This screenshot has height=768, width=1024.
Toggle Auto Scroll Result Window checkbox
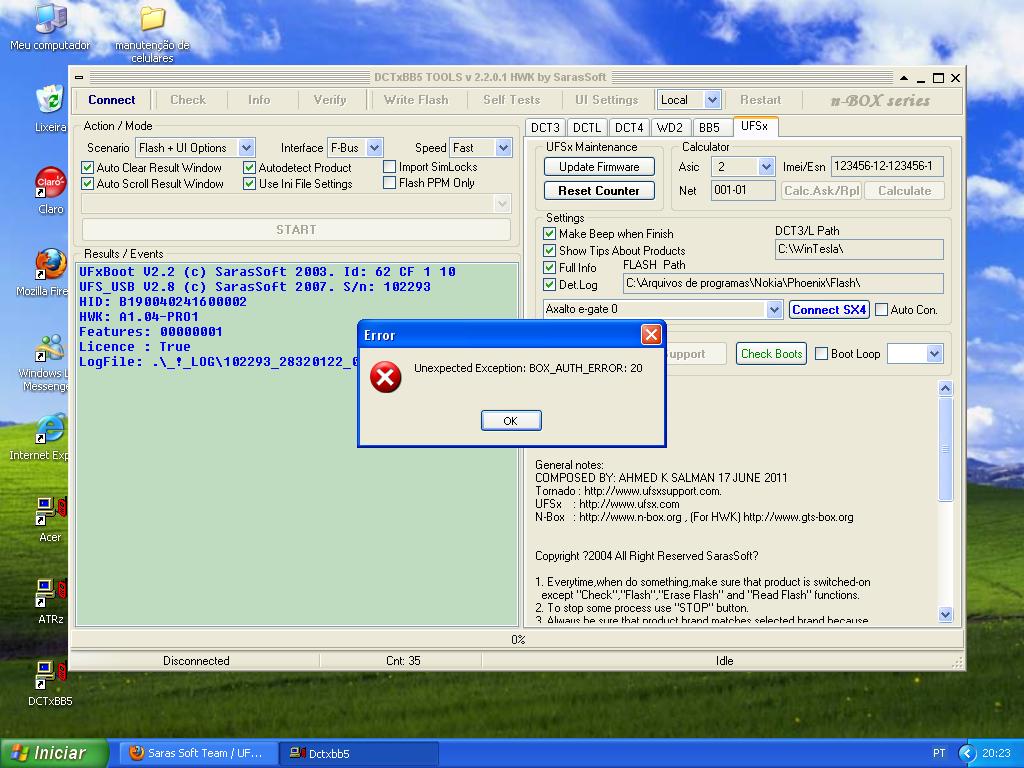[88, 184]
